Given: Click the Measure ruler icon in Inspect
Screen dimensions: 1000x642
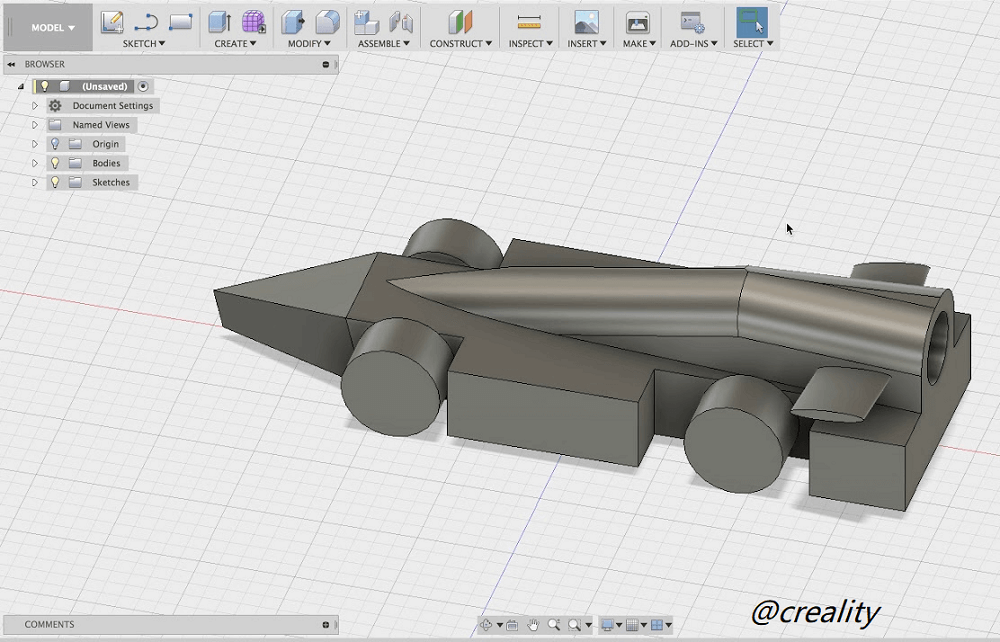Looking at the screenshot, I should click(529, 21).
